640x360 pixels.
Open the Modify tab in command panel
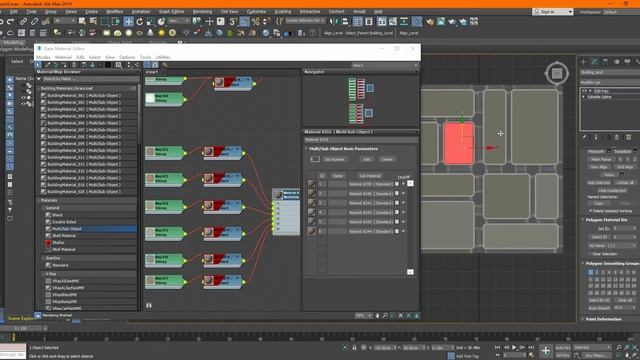594,62
